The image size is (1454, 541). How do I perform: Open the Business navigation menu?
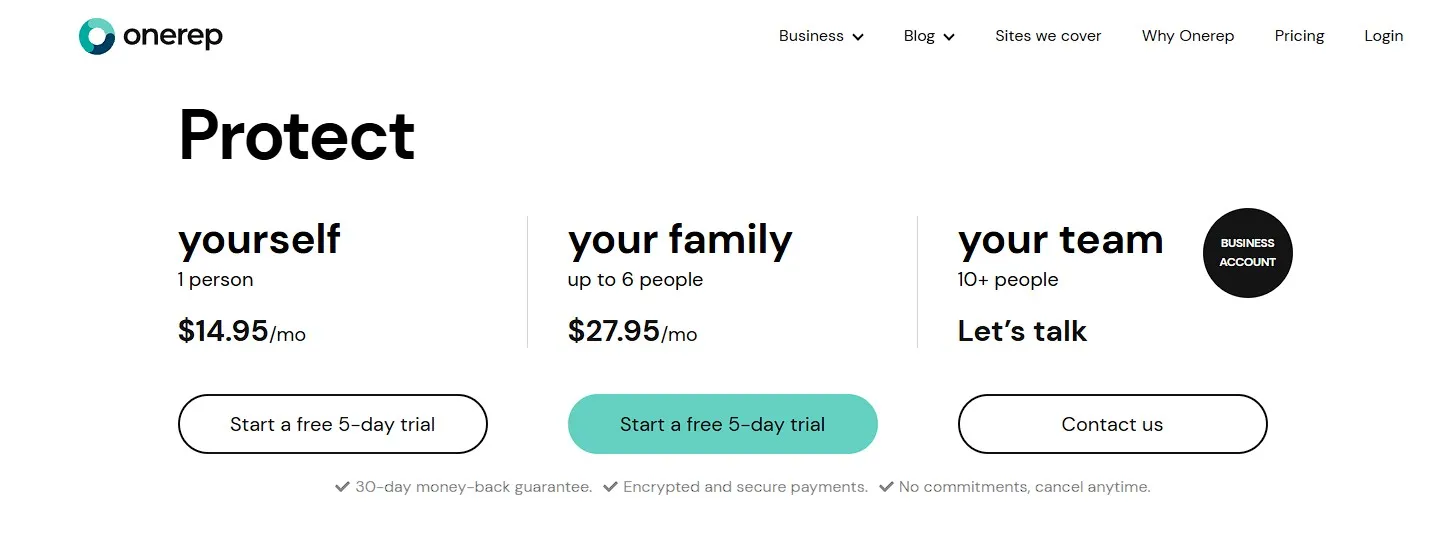tap(811, 36)
